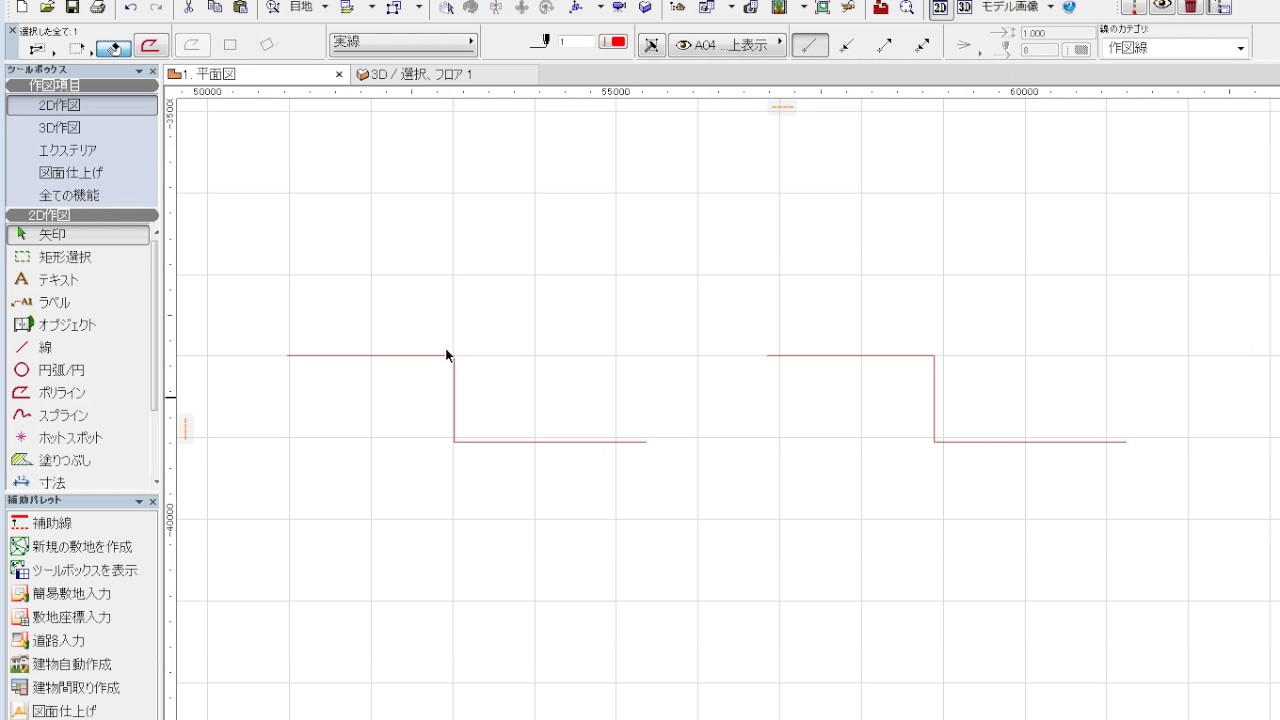Viewport: 1280px width, 720px height.
Task: Select the 寸法 dimension tool
Action: [78, 482]
